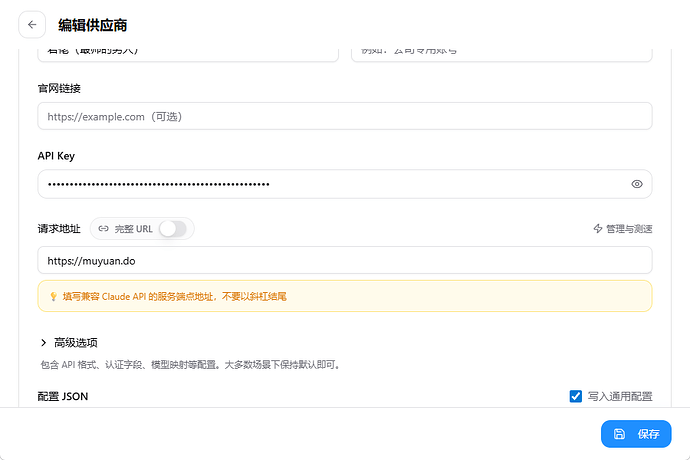Focus the 官网链接 input field

tap(345, 116)
